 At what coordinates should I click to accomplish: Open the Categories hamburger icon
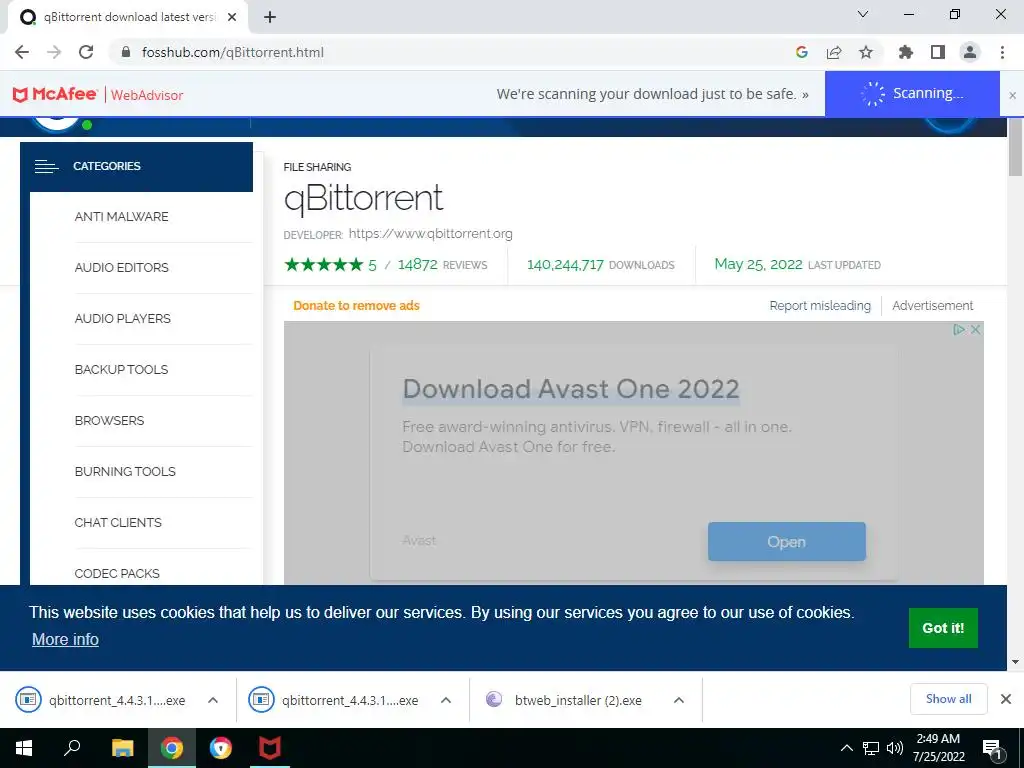pos(46,167)
